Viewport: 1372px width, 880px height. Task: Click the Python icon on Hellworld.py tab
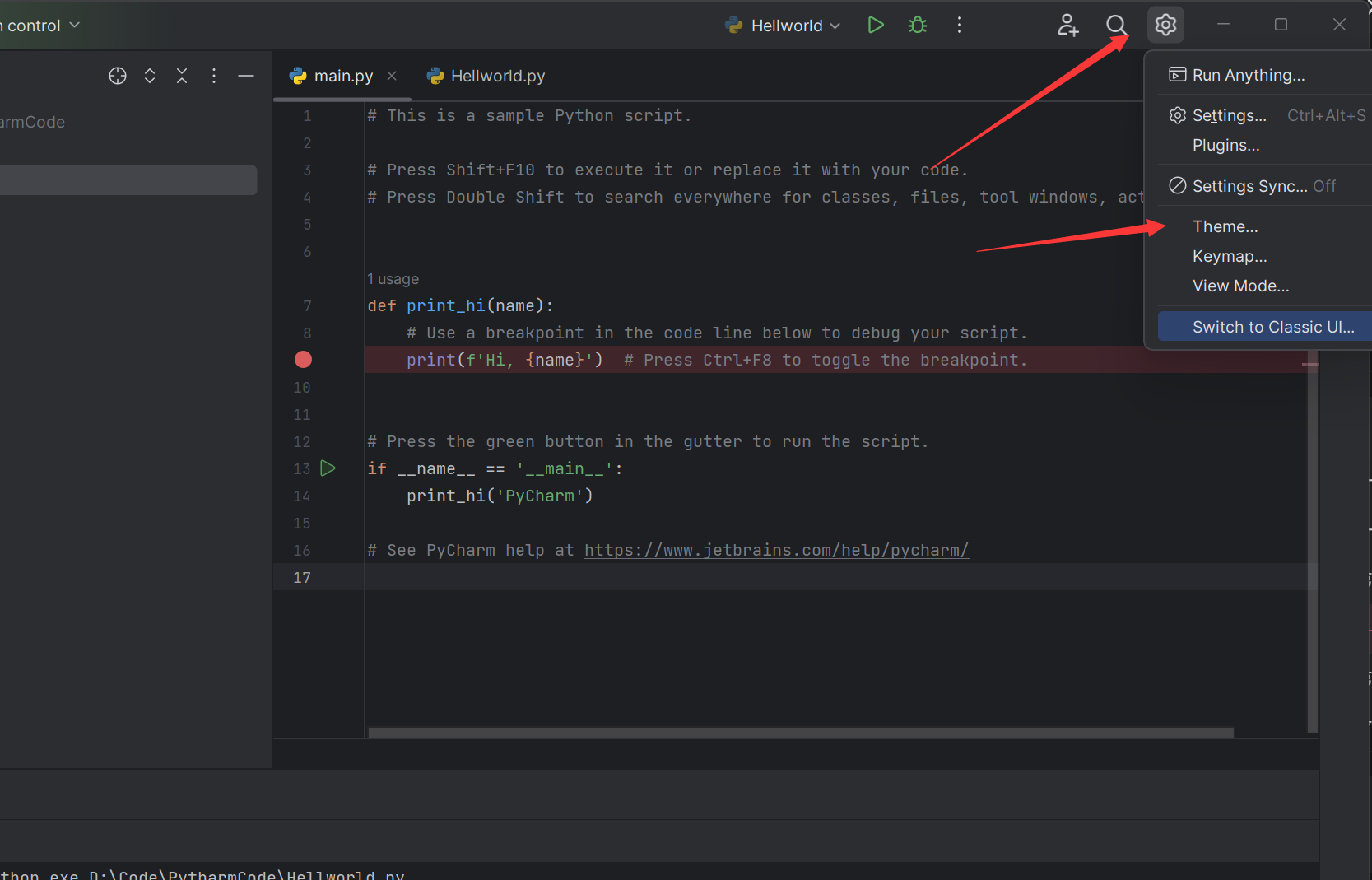435,76
